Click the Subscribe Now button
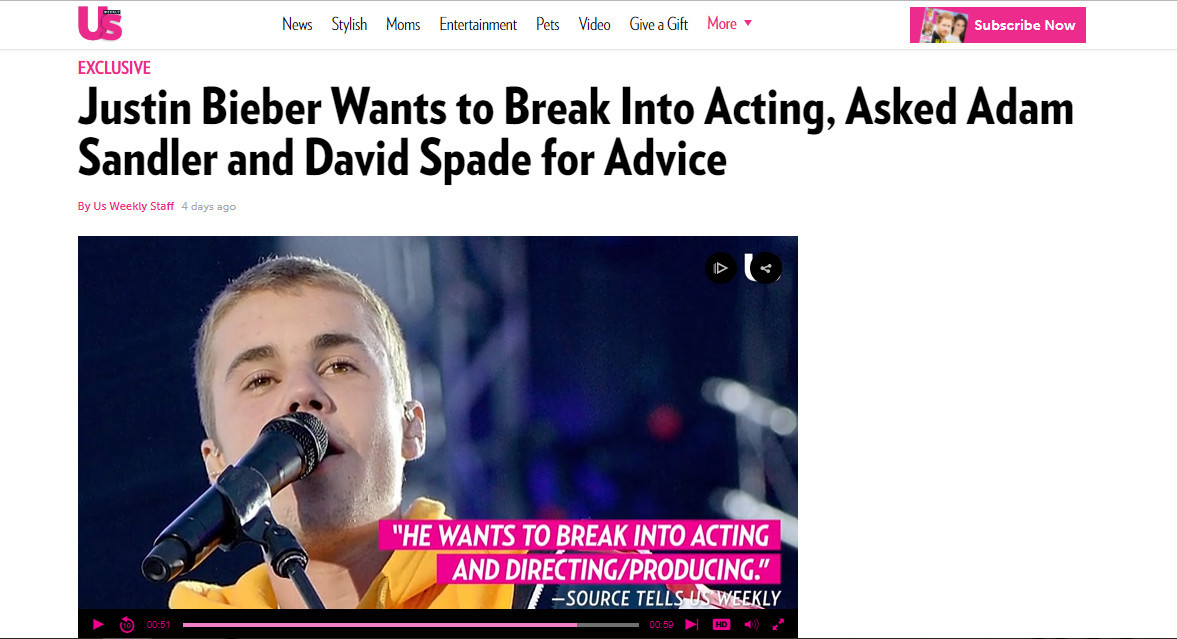The width and height of the screenshot is (1177, 639). 998,25
